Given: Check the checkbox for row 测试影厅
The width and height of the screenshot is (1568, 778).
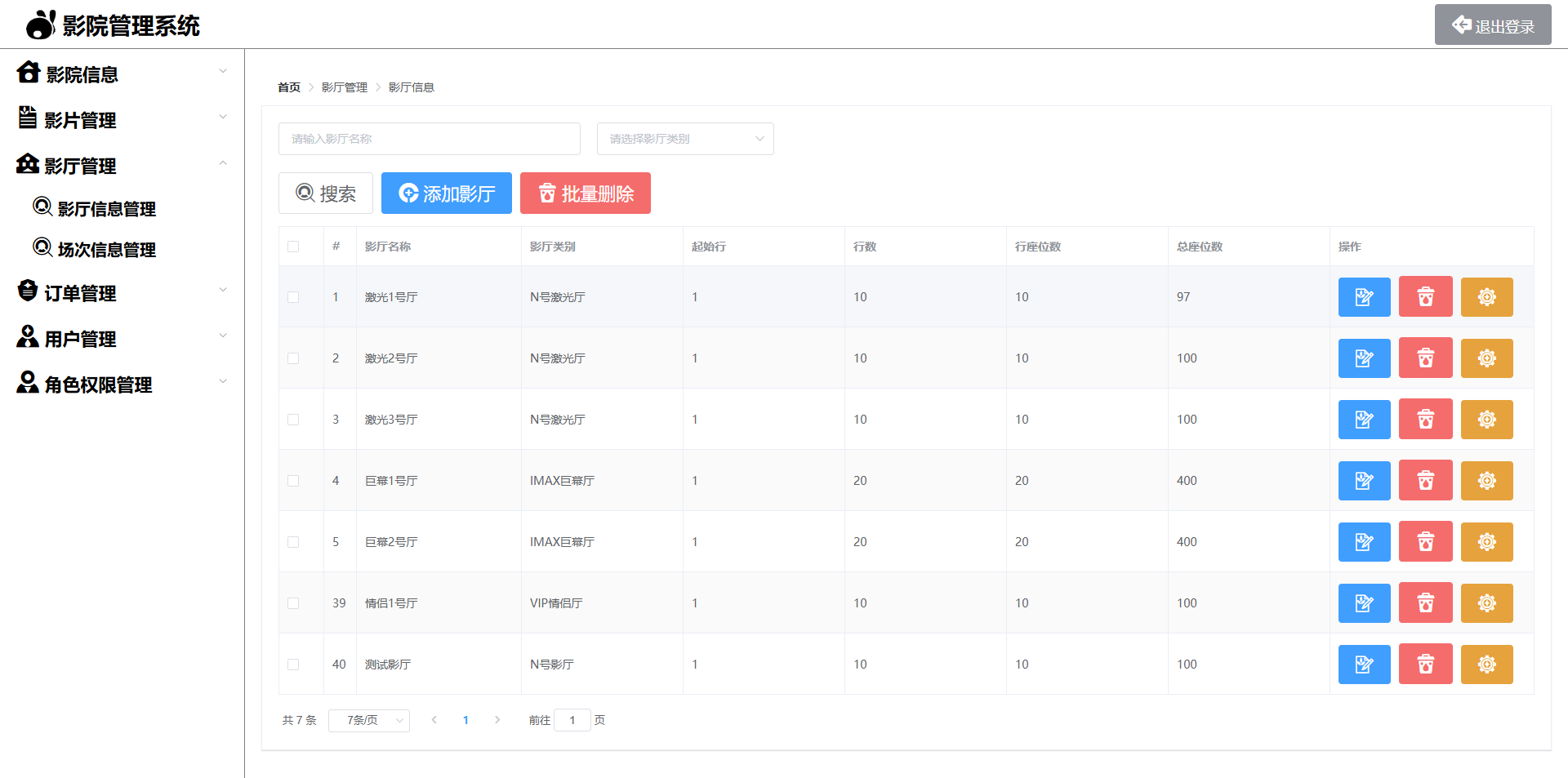Looking at the screenshot, I should (294, 664).
